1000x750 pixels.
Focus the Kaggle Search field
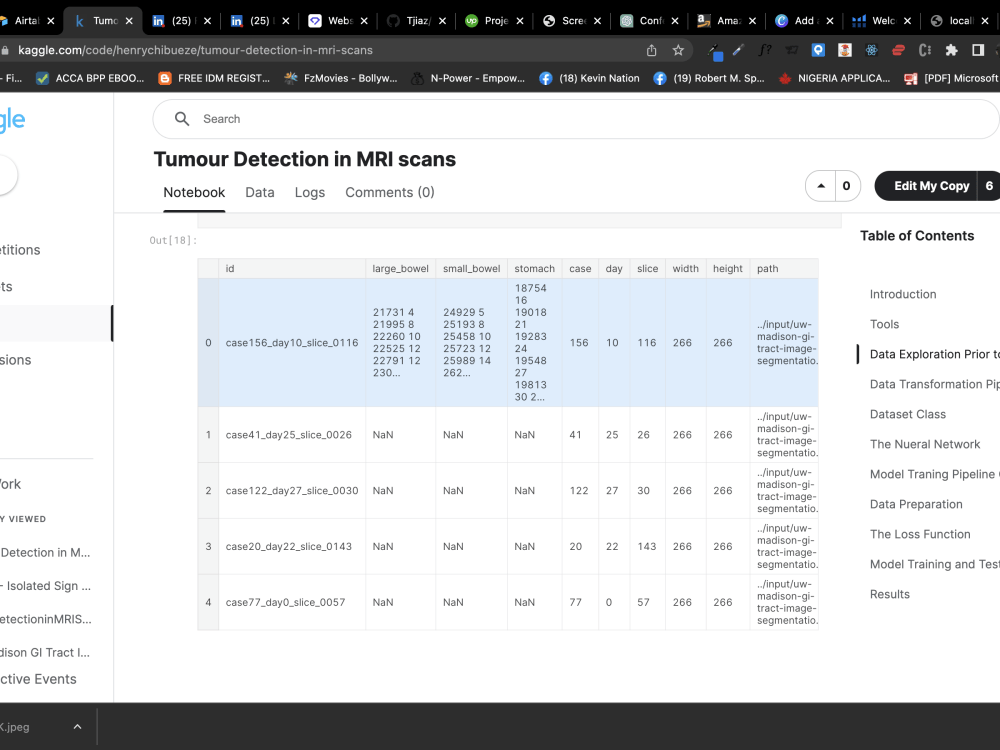pyautogui.click(x=574, y=119)
